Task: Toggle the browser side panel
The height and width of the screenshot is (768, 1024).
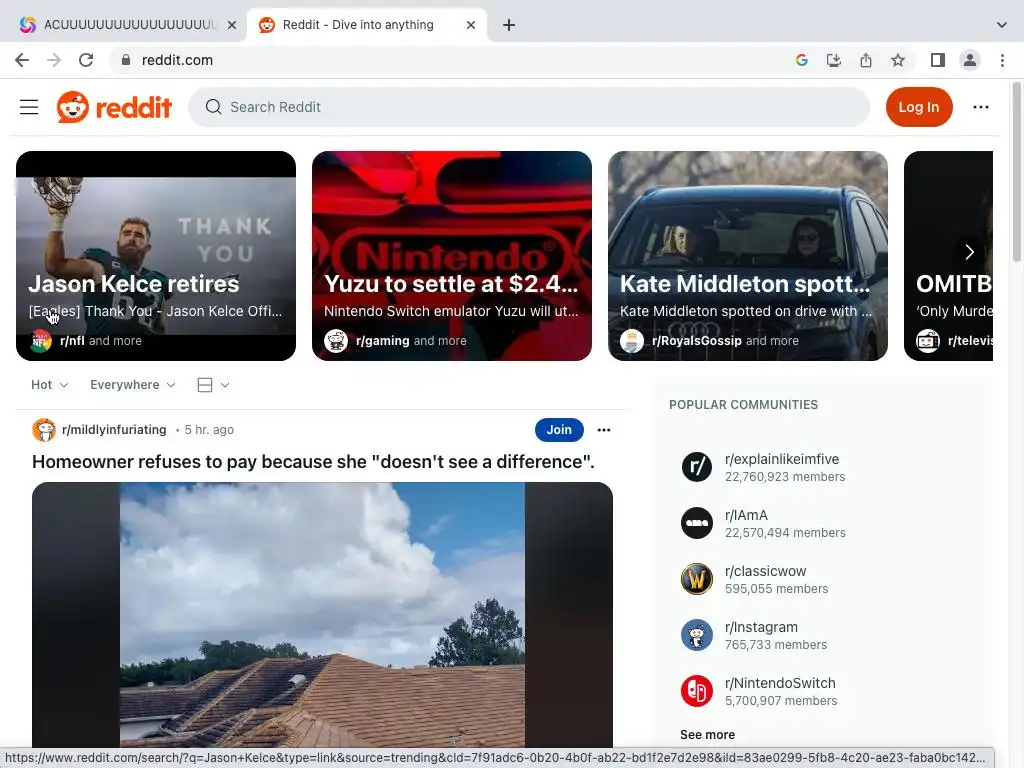Action: 938,60
